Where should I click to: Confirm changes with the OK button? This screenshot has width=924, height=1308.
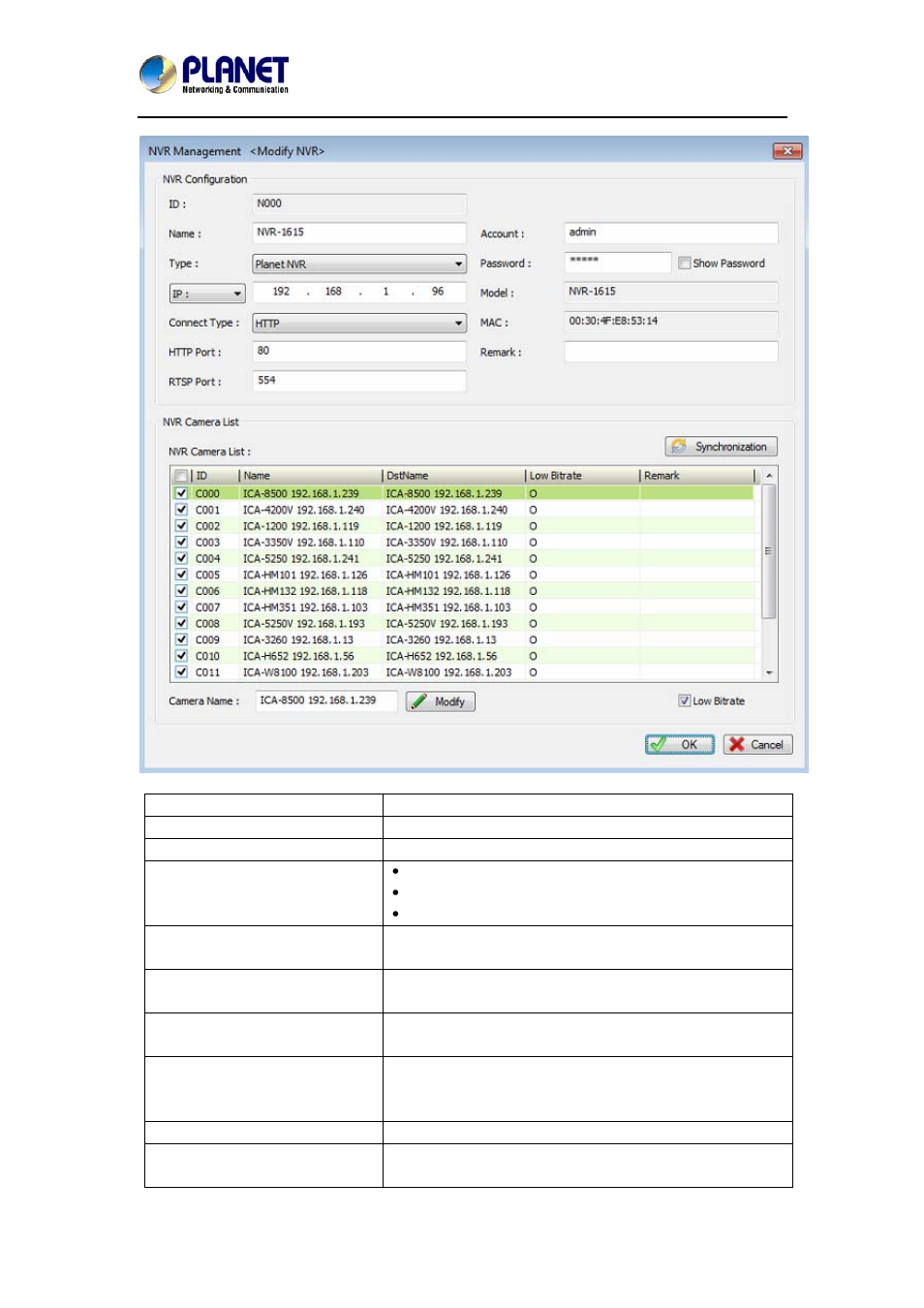680,744
